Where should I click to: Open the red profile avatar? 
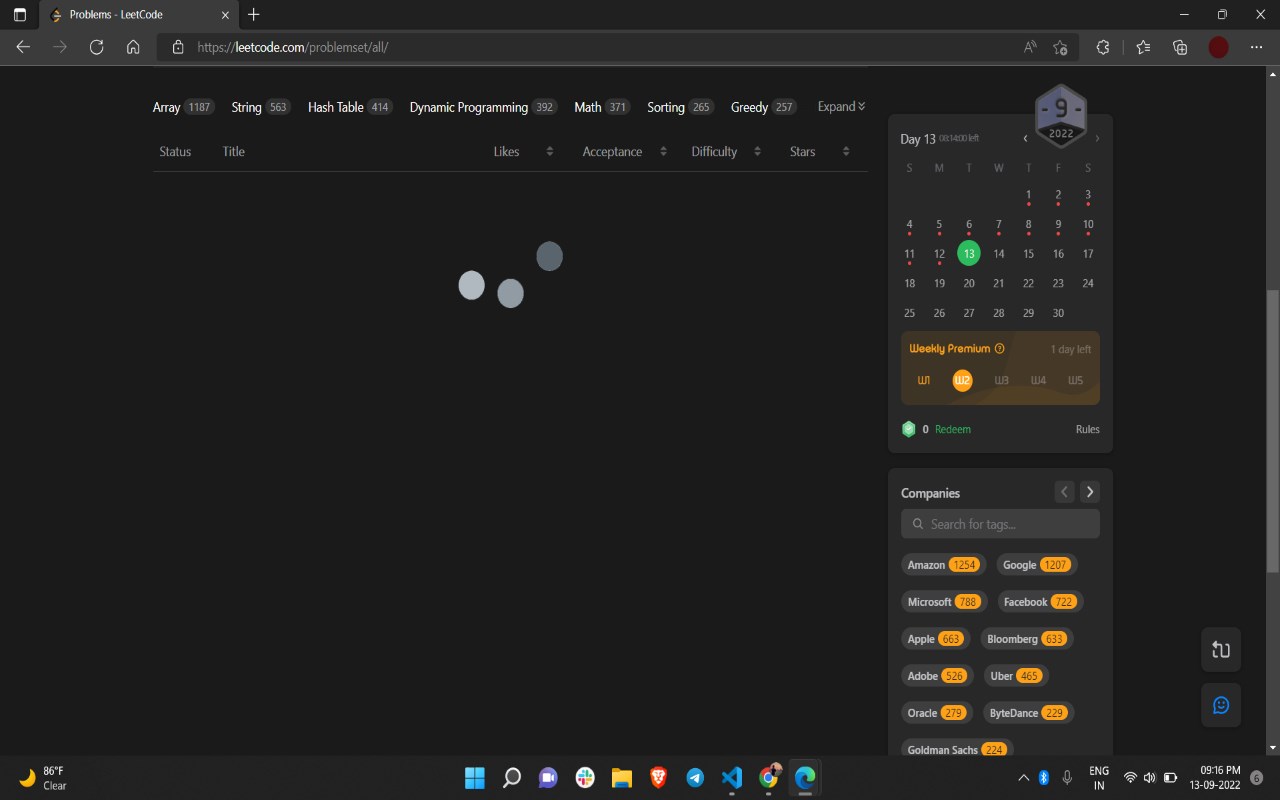[x=1218, y=47]
